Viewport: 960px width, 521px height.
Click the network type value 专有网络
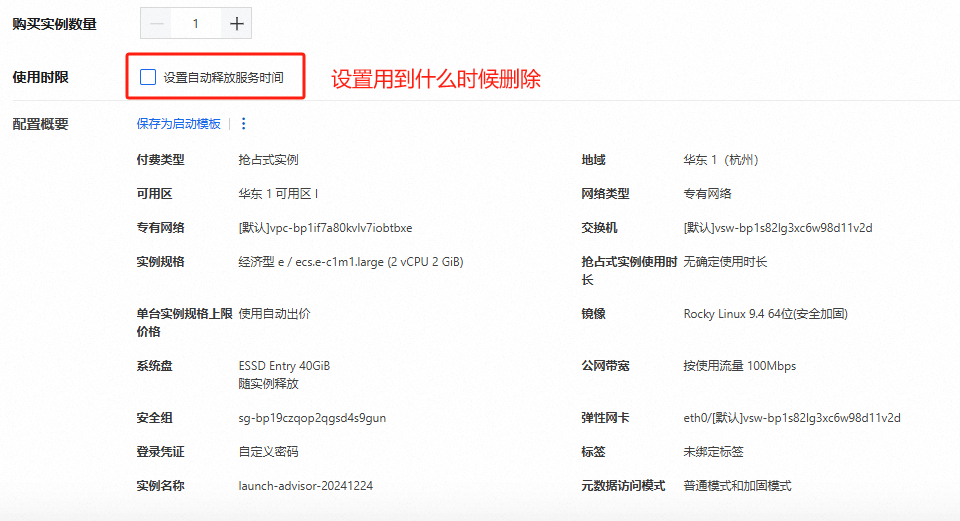[x=707, y=194]
